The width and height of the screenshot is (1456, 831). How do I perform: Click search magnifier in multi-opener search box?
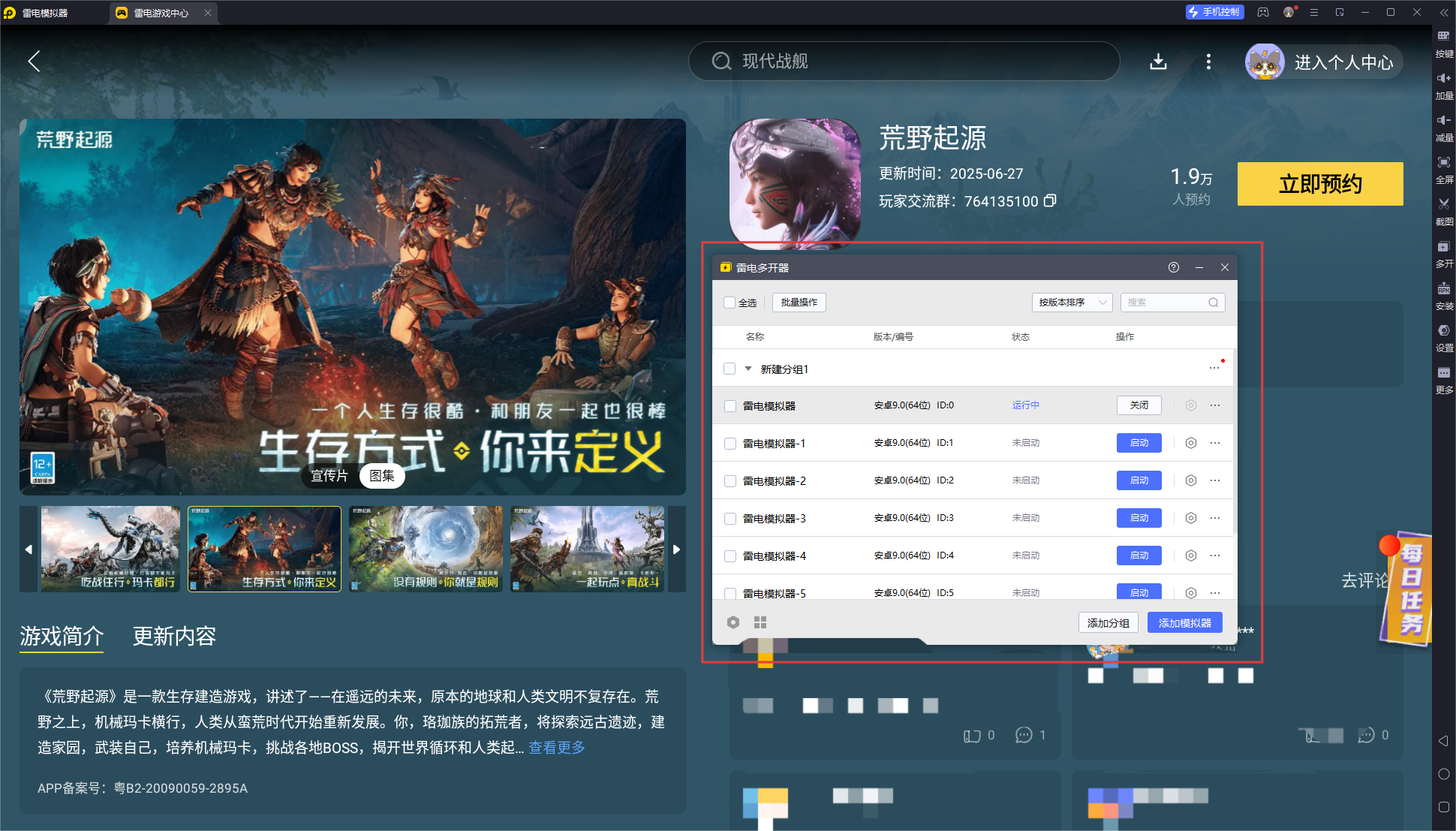pos(1214,303)
